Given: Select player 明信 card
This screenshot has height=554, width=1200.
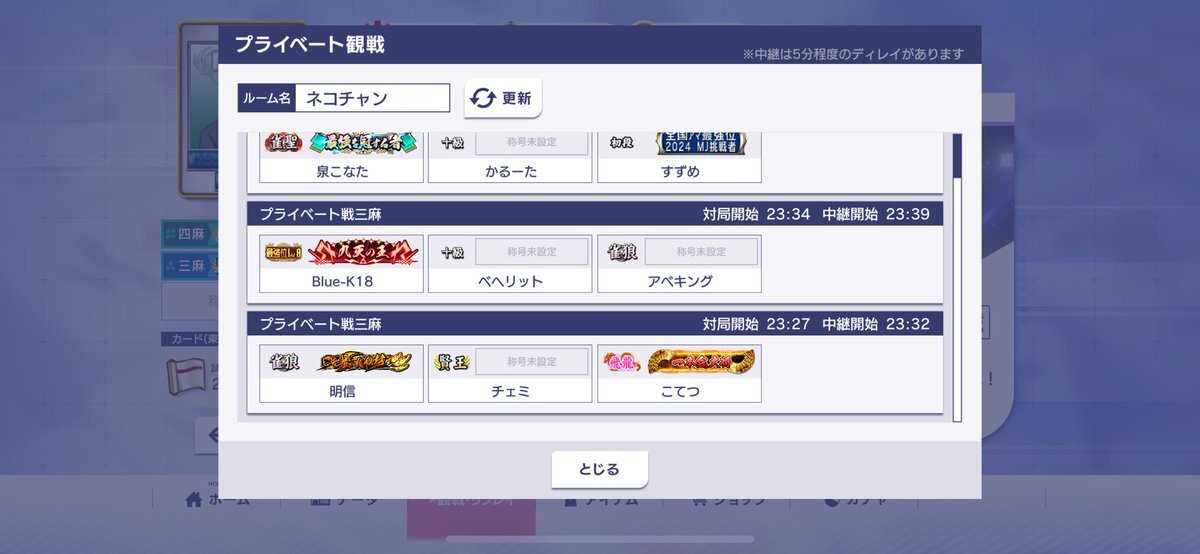Looking at the screenshot, I should click(x=342, y=374).
